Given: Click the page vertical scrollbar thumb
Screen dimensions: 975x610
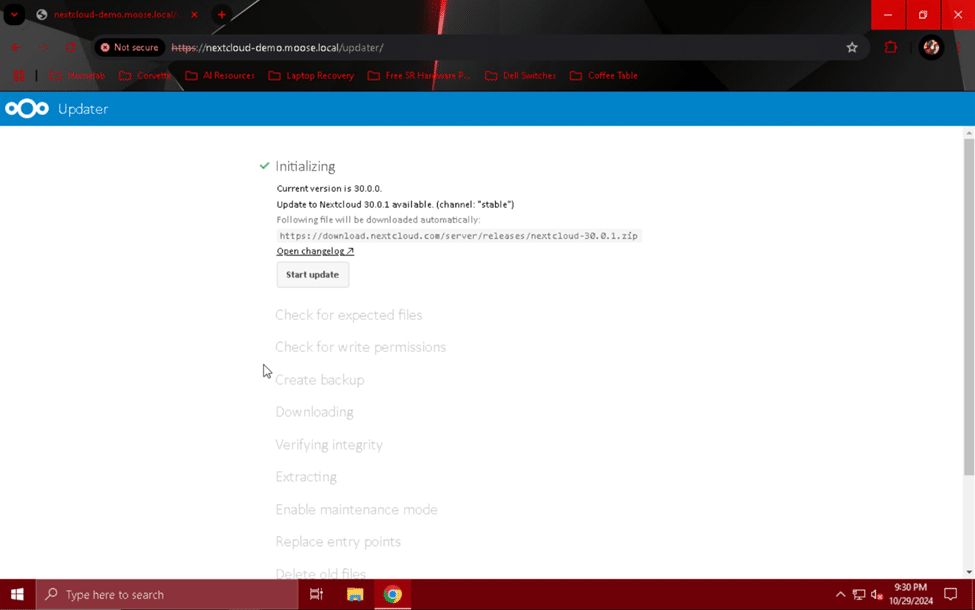Looking at the screenshot, I should (969, 307).
